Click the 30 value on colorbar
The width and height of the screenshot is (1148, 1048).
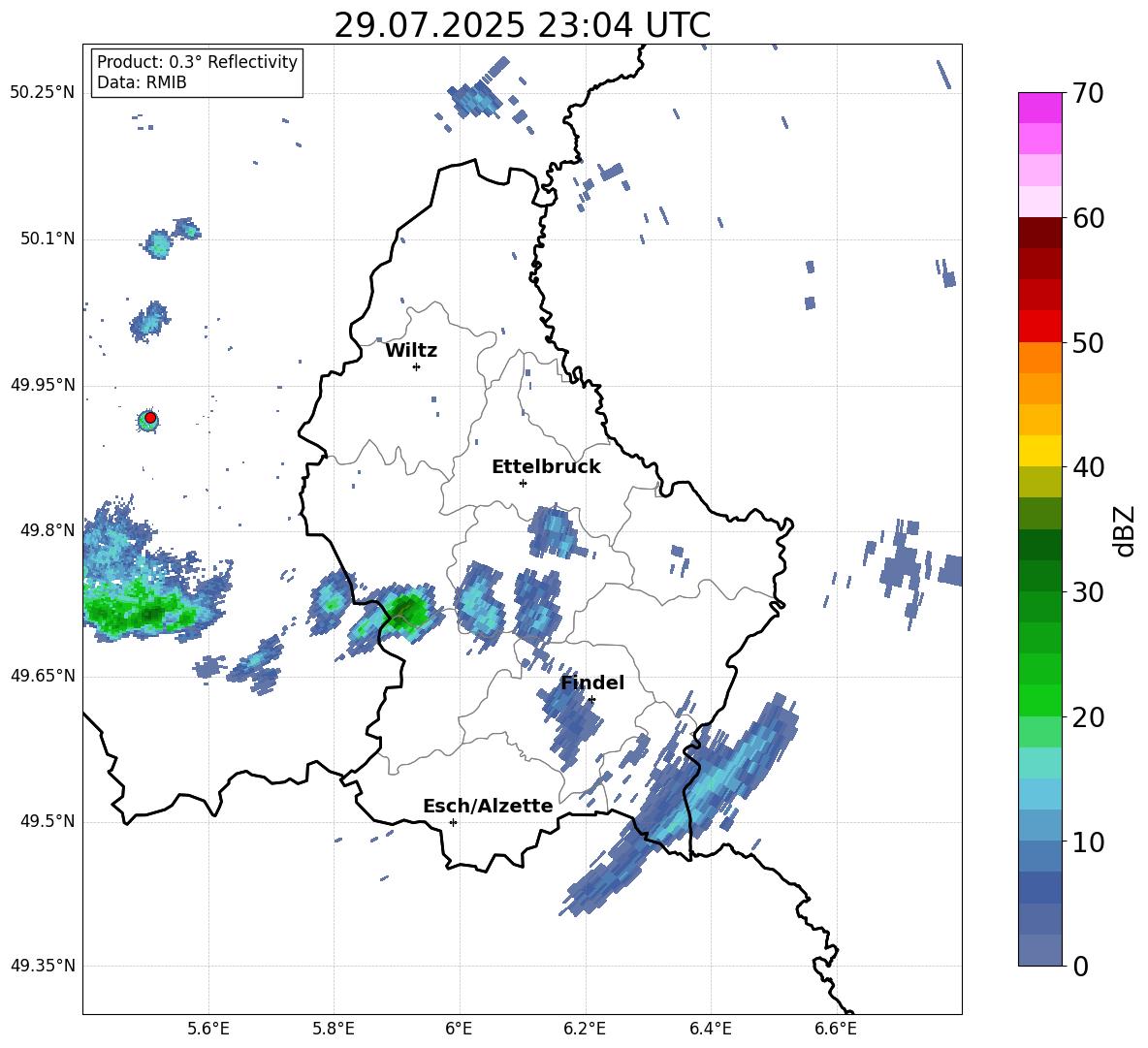click(1087, 592)
